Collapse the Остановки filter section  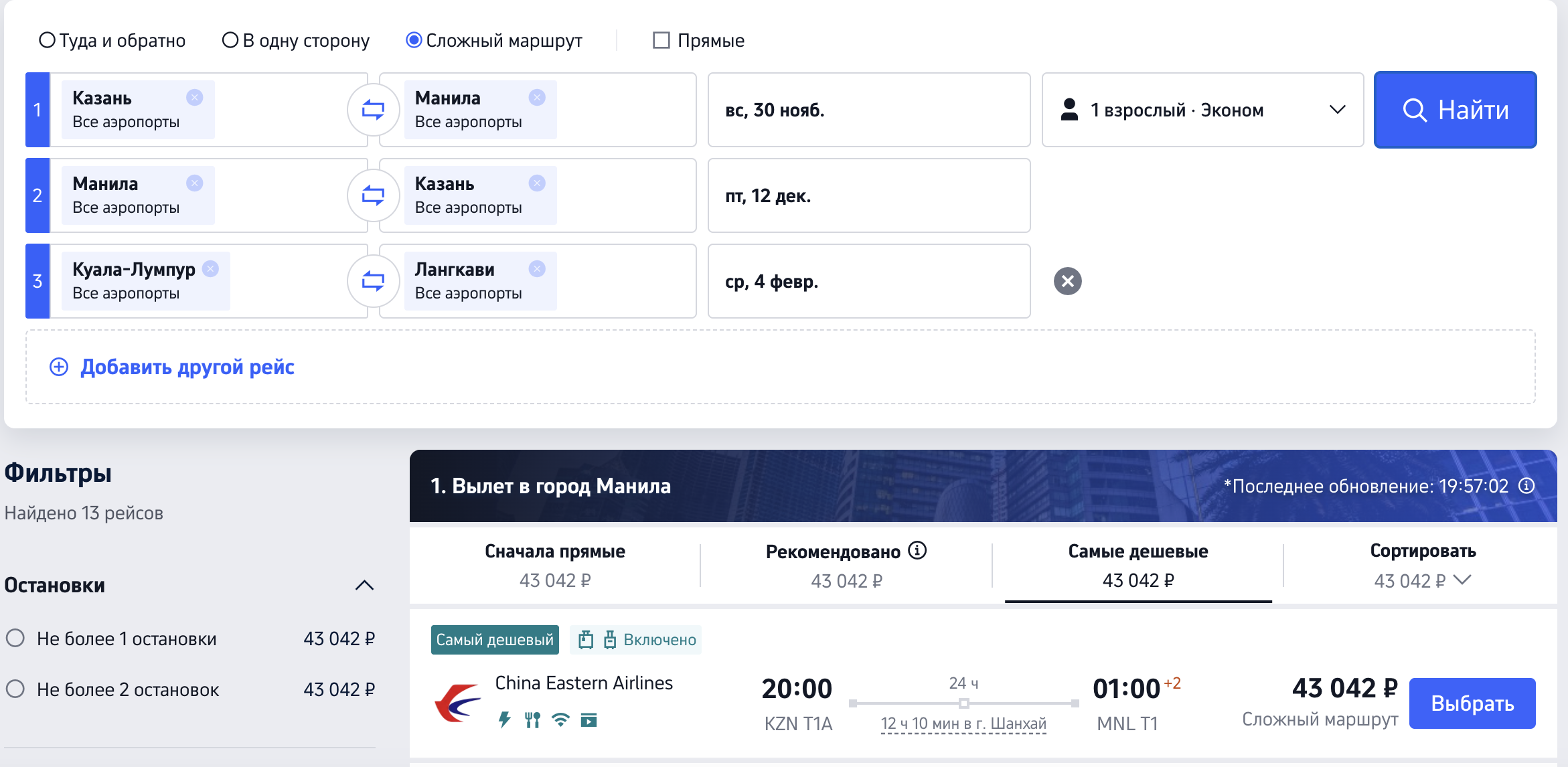point(364,586)
